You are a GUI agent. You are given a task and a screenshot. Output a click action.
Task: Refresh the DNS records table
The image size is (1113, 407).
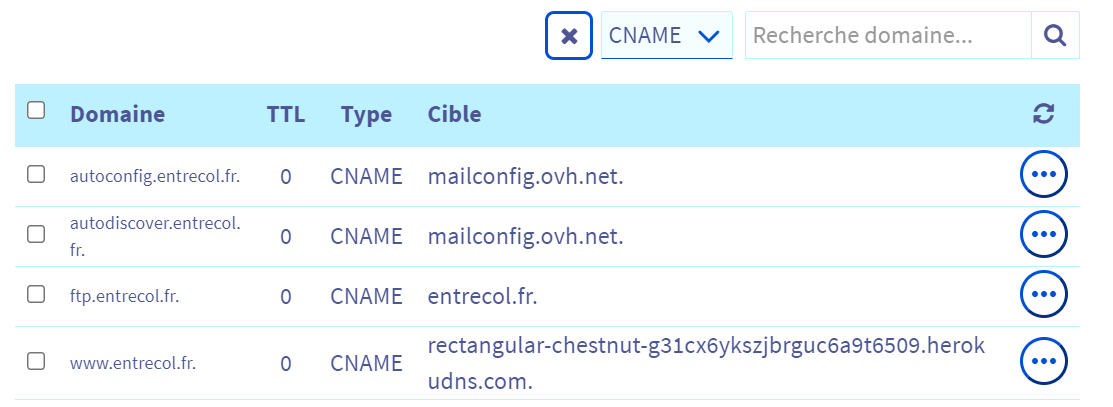pos(1043,114)
